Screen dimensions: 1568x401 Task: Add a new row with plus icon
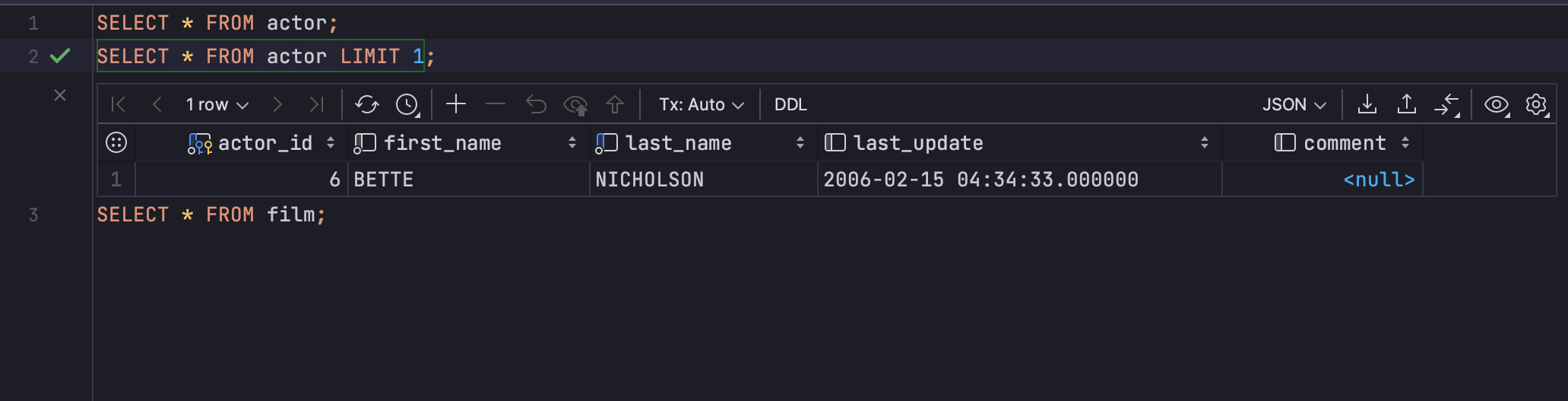pyautogui.click(x=456, y=104)
